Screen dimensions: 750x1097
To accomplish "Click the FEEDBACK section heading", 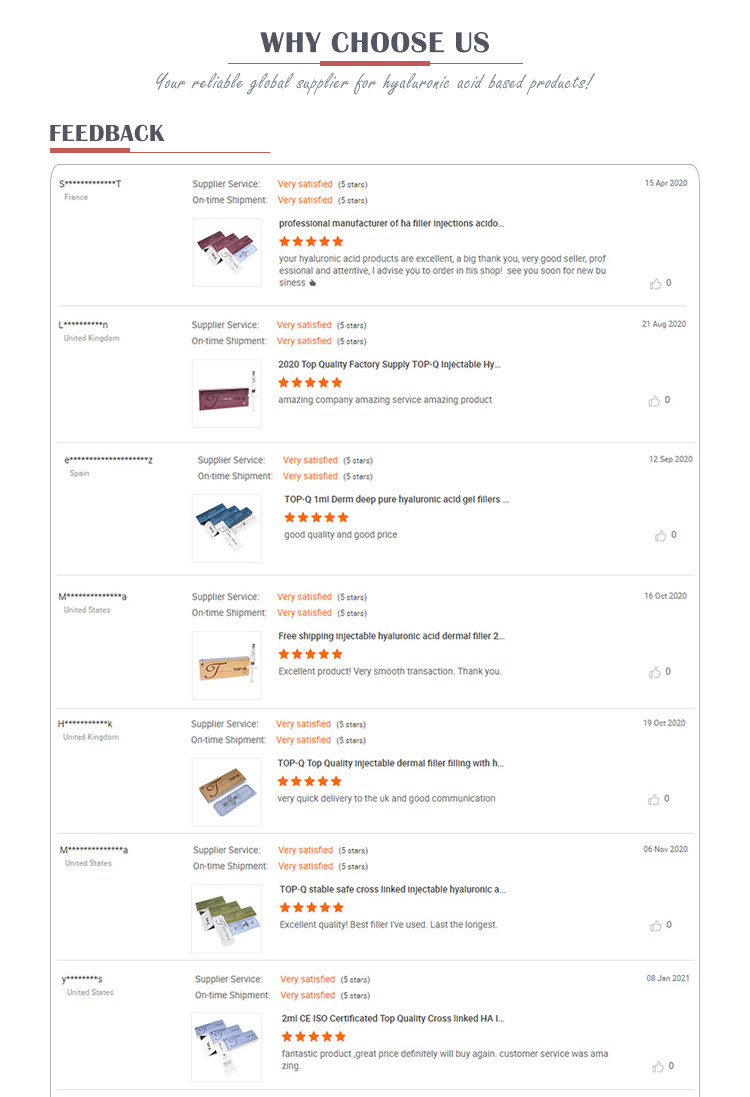I will 106,133.
